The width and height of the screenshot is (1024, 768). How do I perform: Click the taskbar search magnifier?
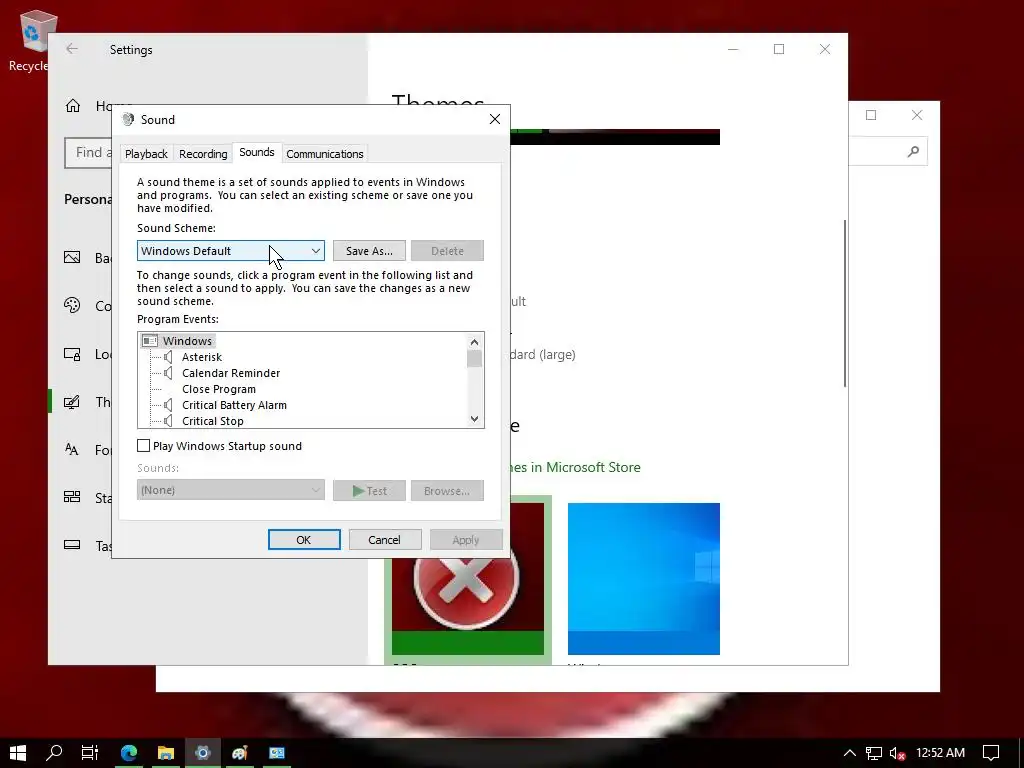pyautogui.click(x=54, y=752)
